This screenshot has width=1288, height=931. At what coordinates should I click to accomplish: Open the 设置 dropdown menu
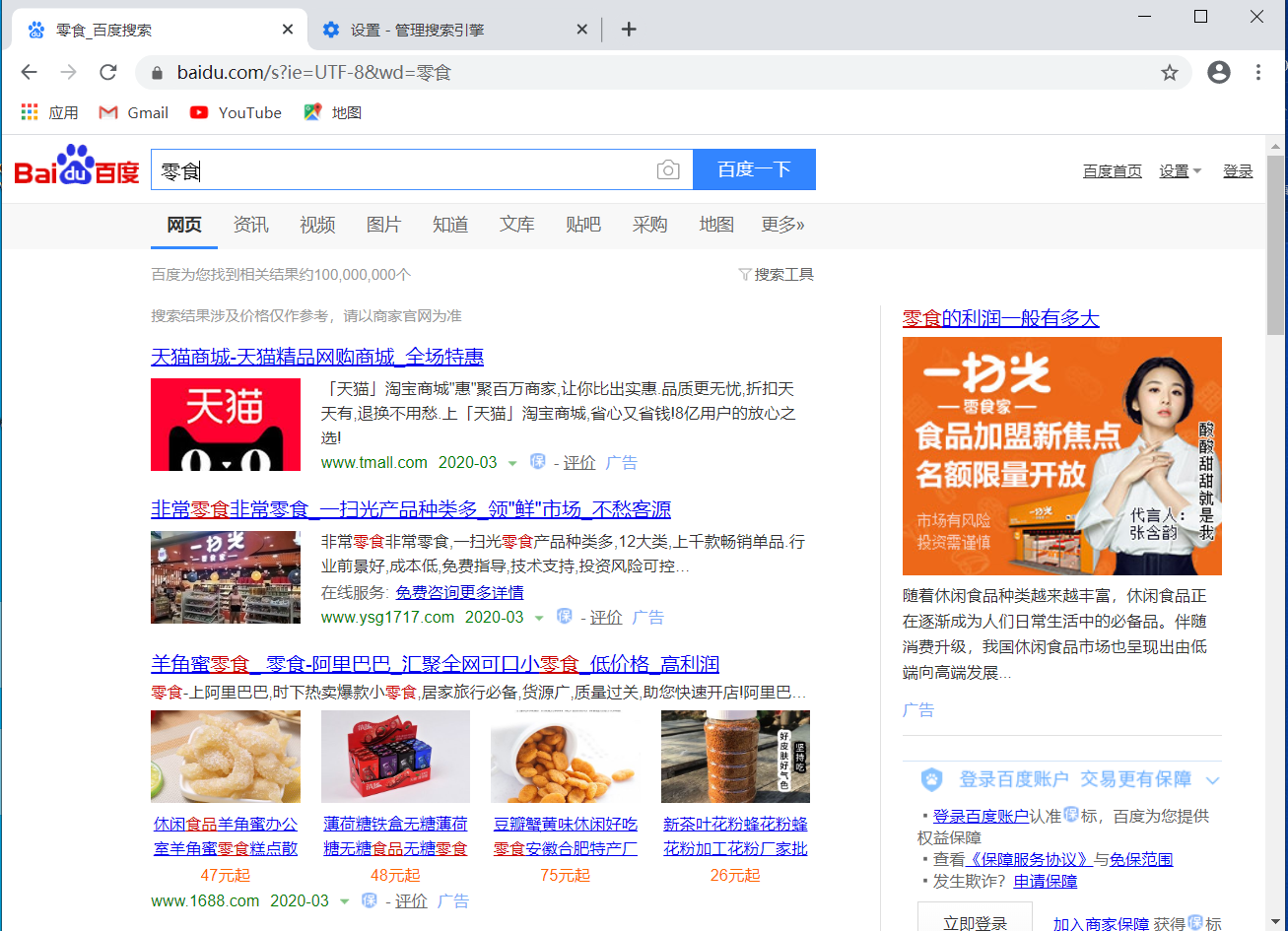pyautogui.click(x=1181, y=170)
